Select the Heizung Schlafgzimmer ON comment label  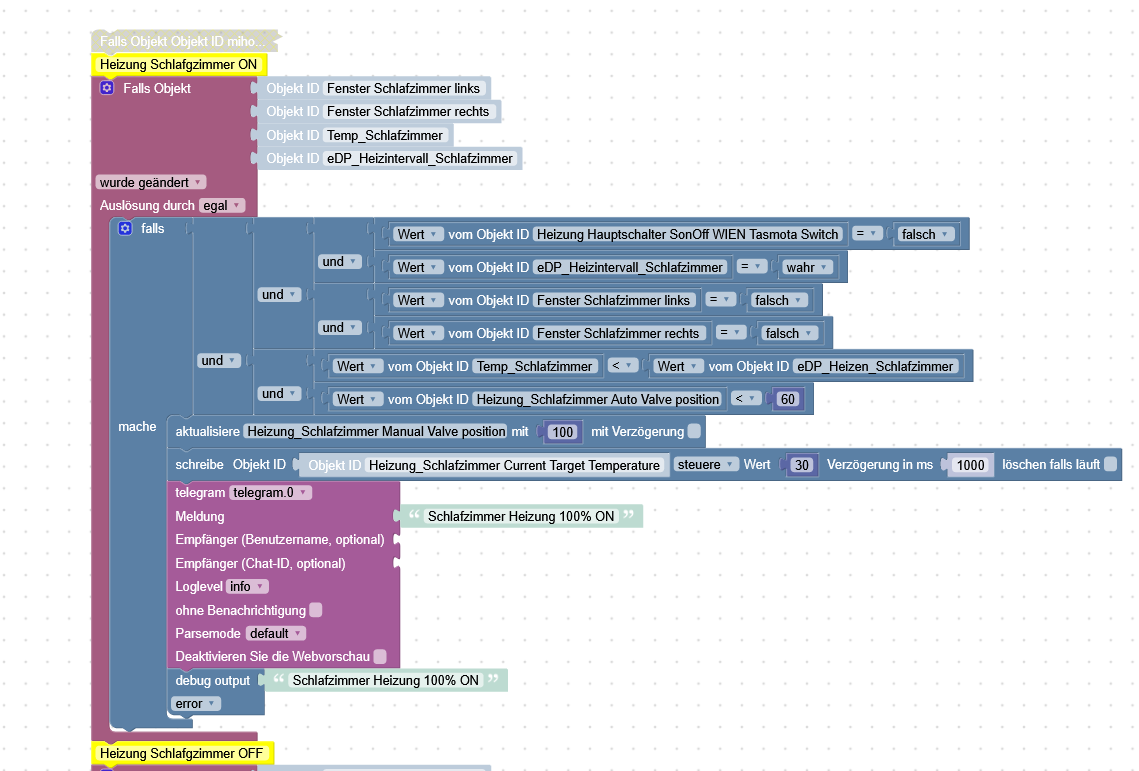click(179, 64)
